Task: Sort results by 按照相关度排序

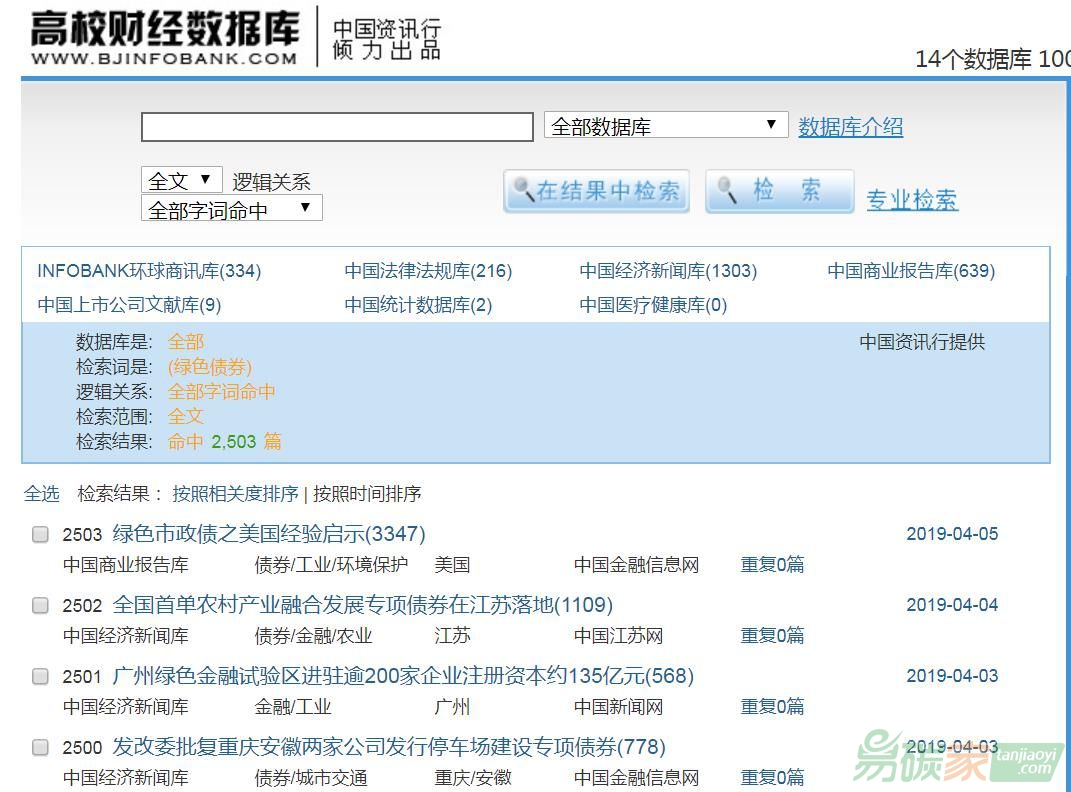Action: click(235, 493)
